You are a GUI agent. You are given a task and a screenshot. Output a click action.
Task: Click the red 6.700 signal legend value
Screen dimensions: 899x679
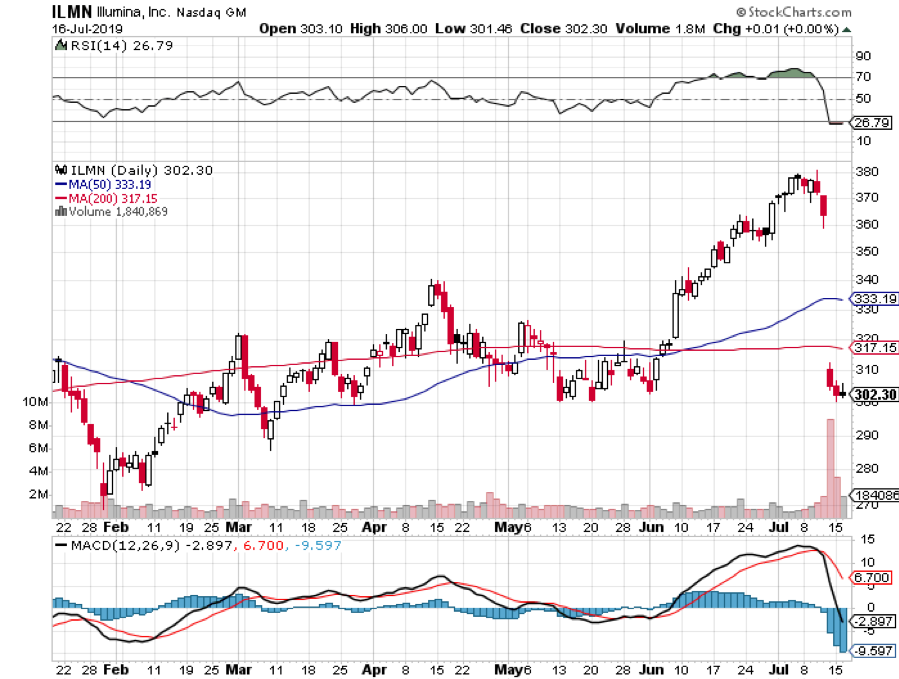point(264,545)
